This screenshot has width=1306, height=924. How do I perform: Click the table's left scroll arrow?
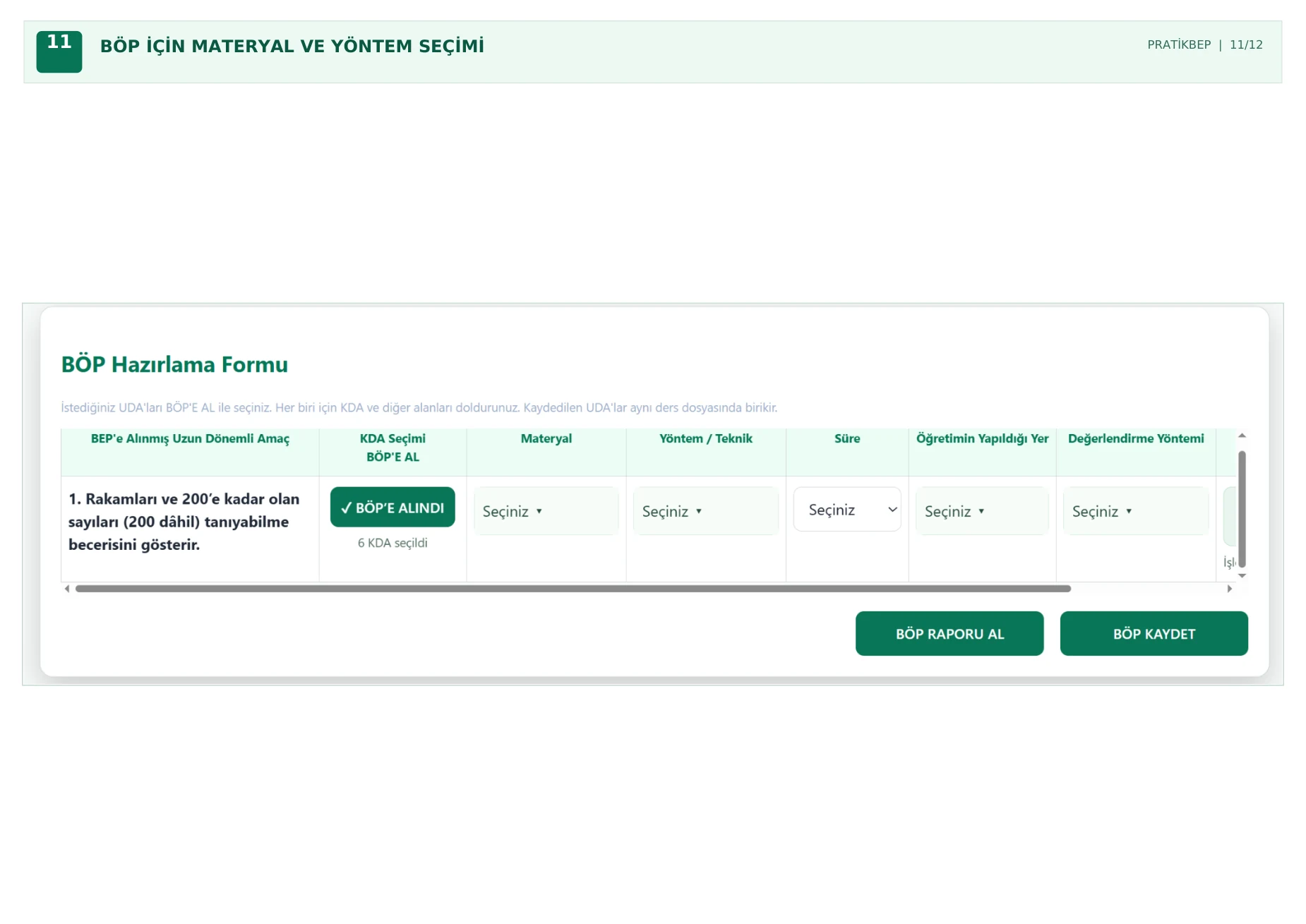[x=67, y=589]
